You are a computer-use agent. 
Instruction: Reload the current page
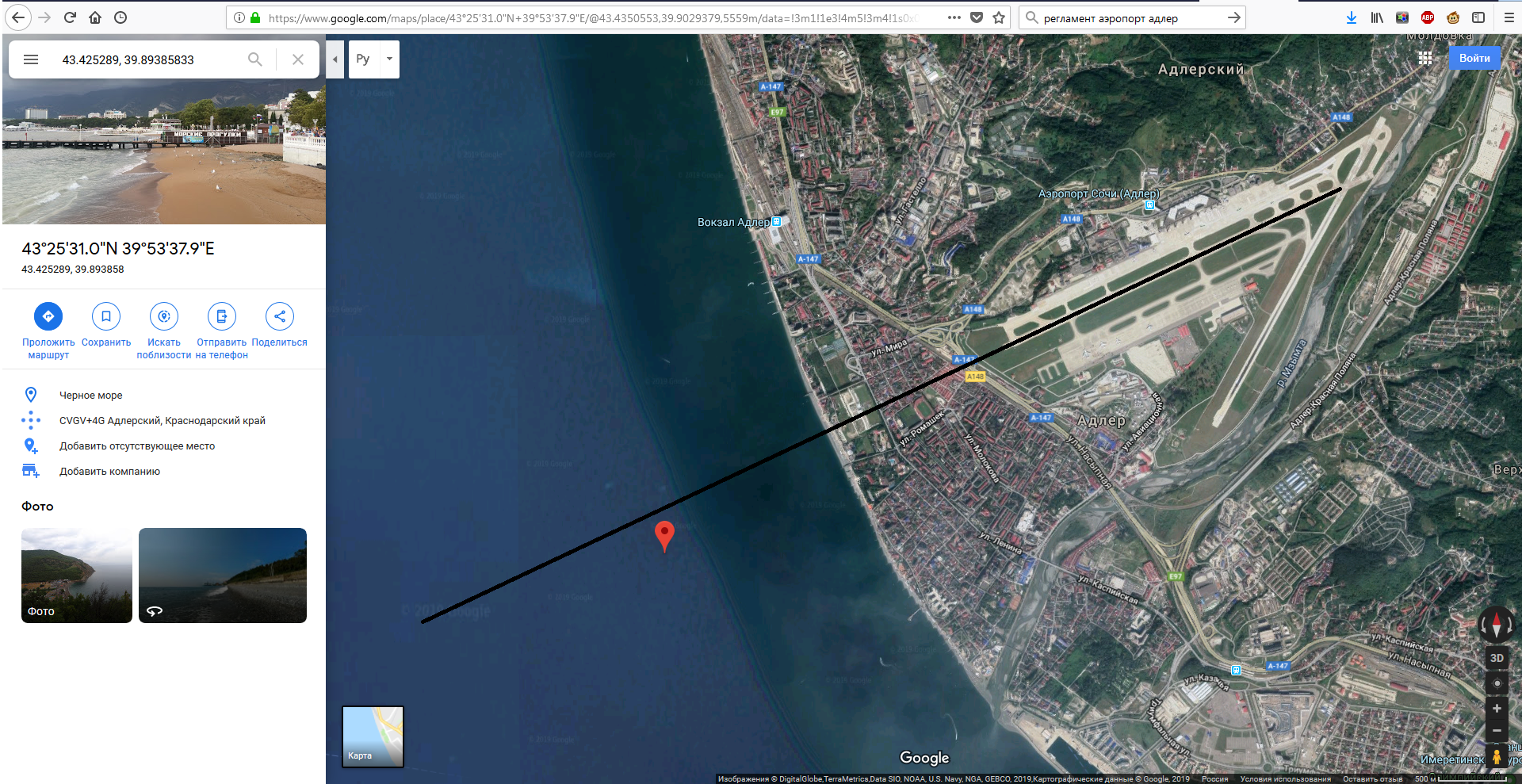pos(70,17)
